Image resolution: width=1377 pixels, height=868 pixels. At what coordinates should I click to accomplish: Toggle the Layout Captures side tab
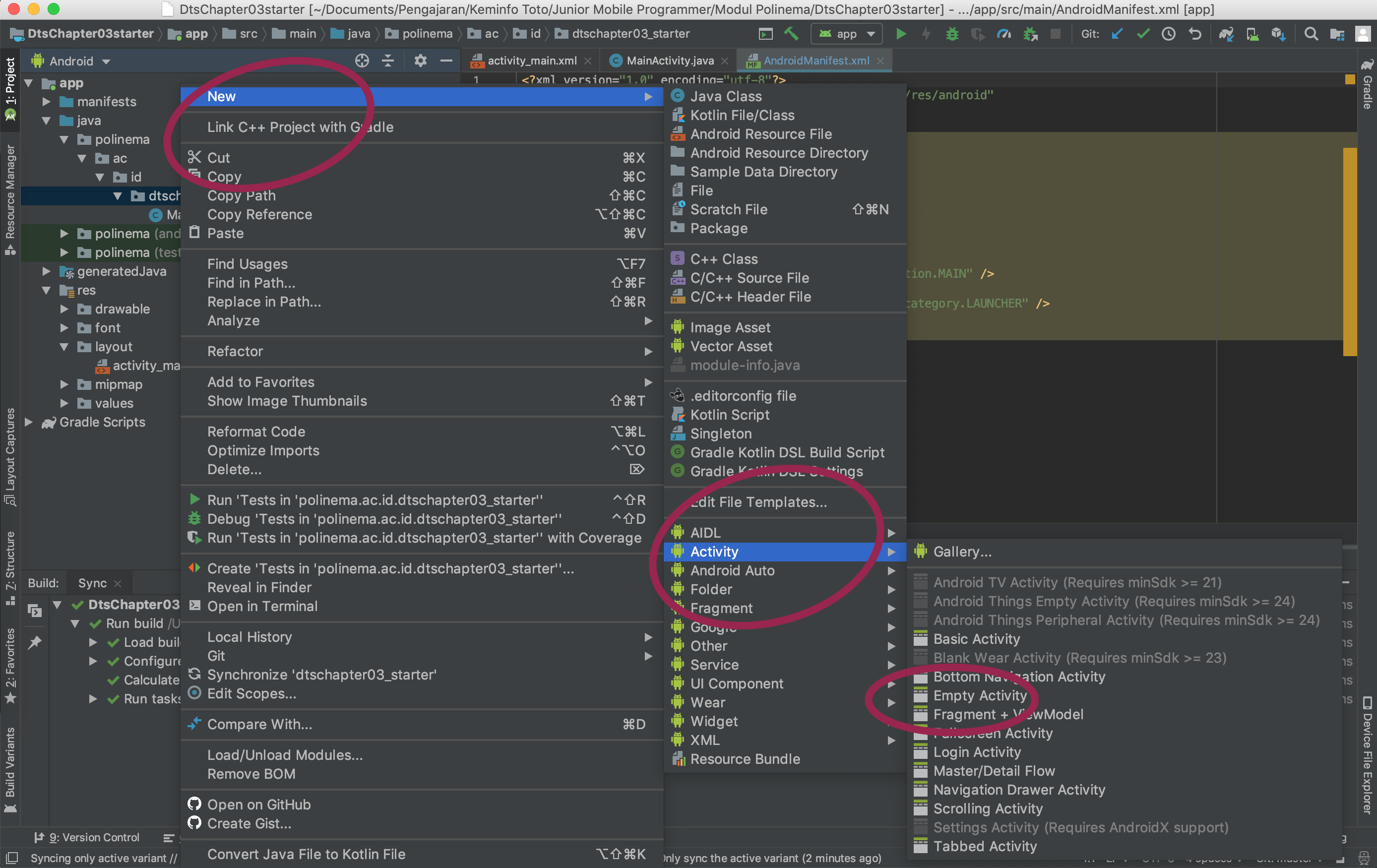point(10,456)
